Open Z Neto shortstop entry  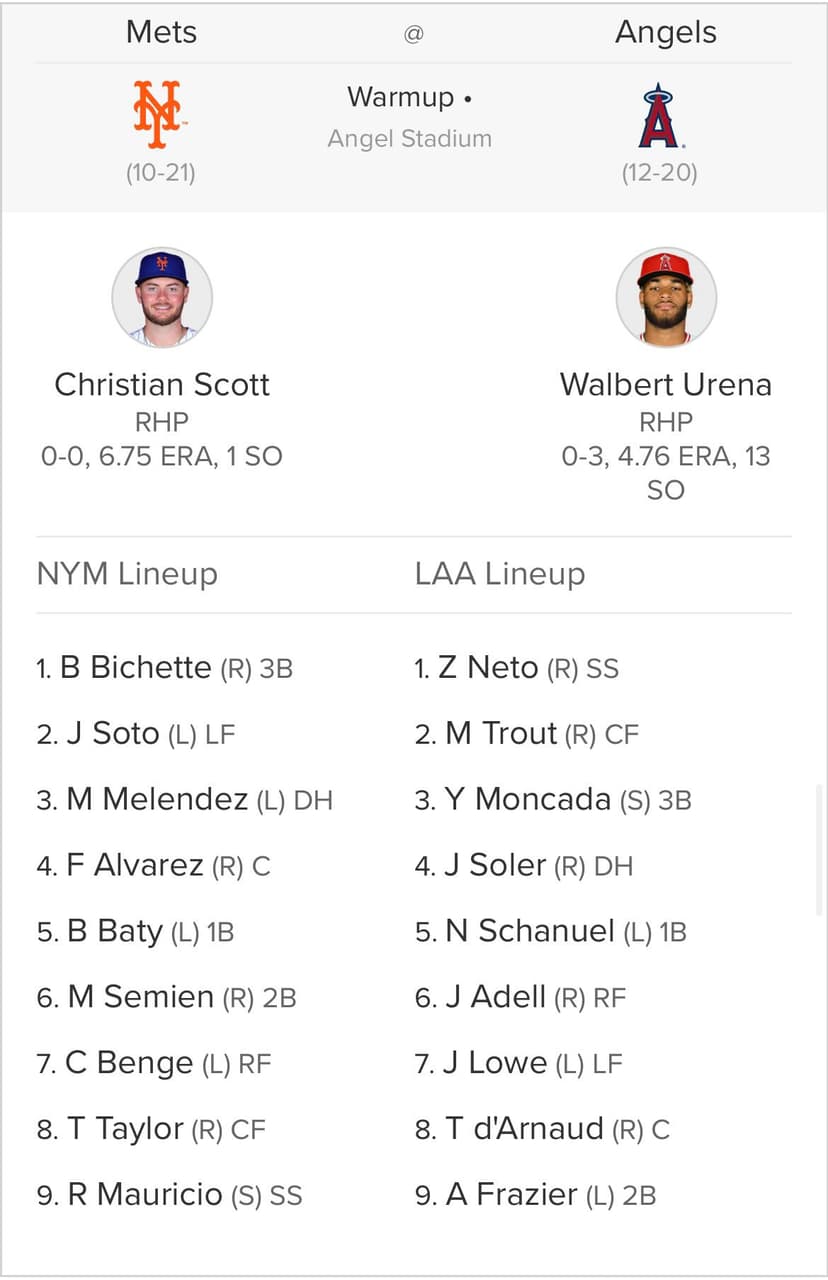[516, 668]
